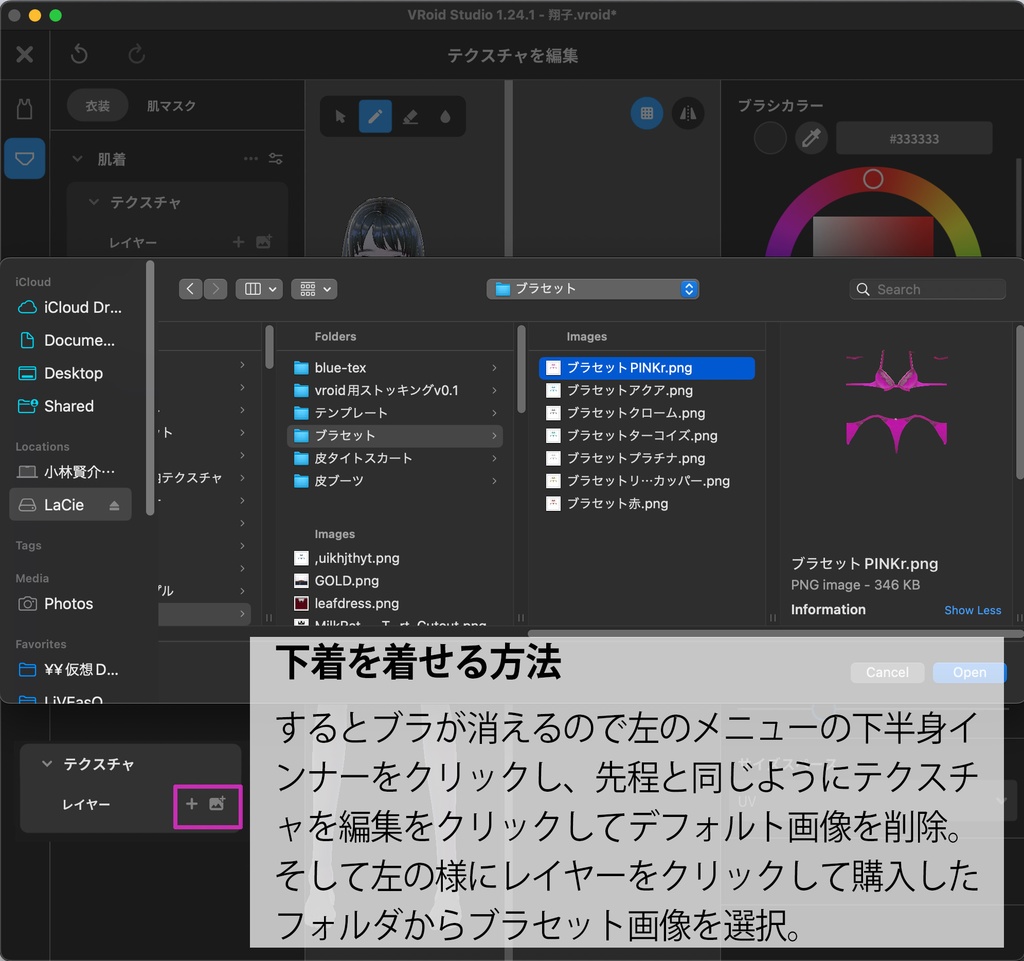Click the Show Less link in the Information panel
The image size is (1024, 961).
[x=972, y=610]
